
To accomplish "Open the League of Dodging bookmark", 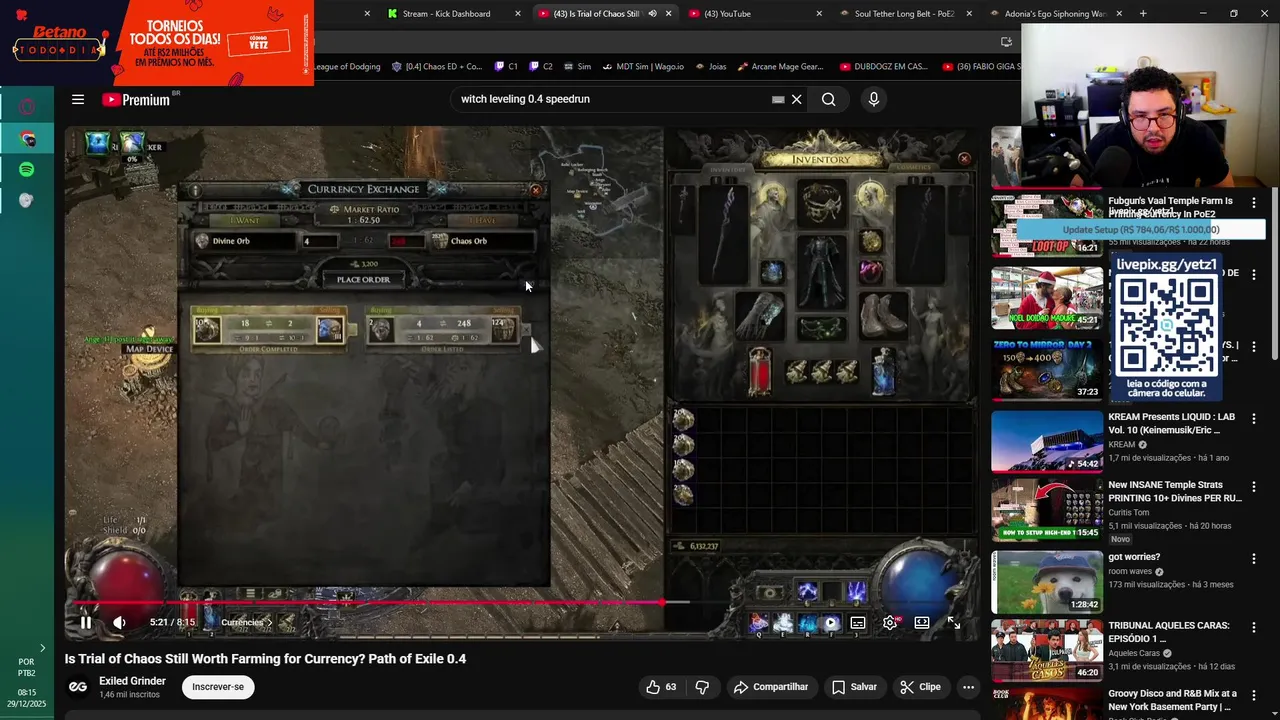I will coord(347,66).
